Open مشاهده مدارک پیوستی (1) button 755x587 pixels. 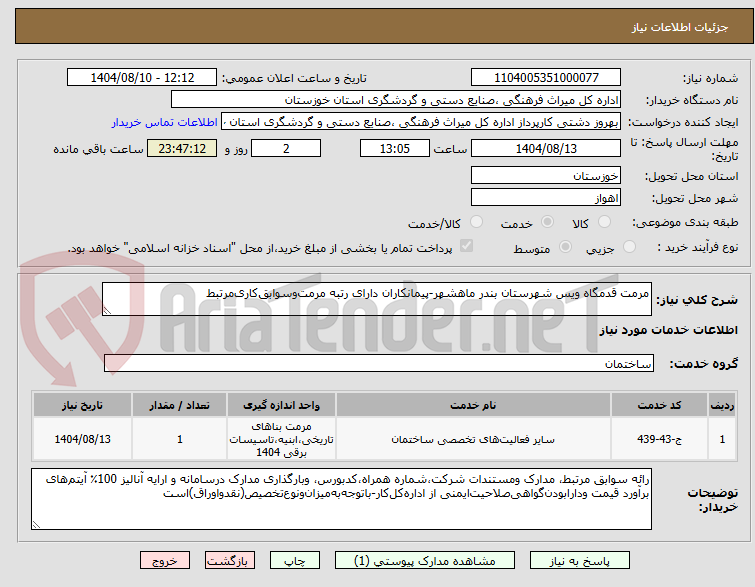425,561
